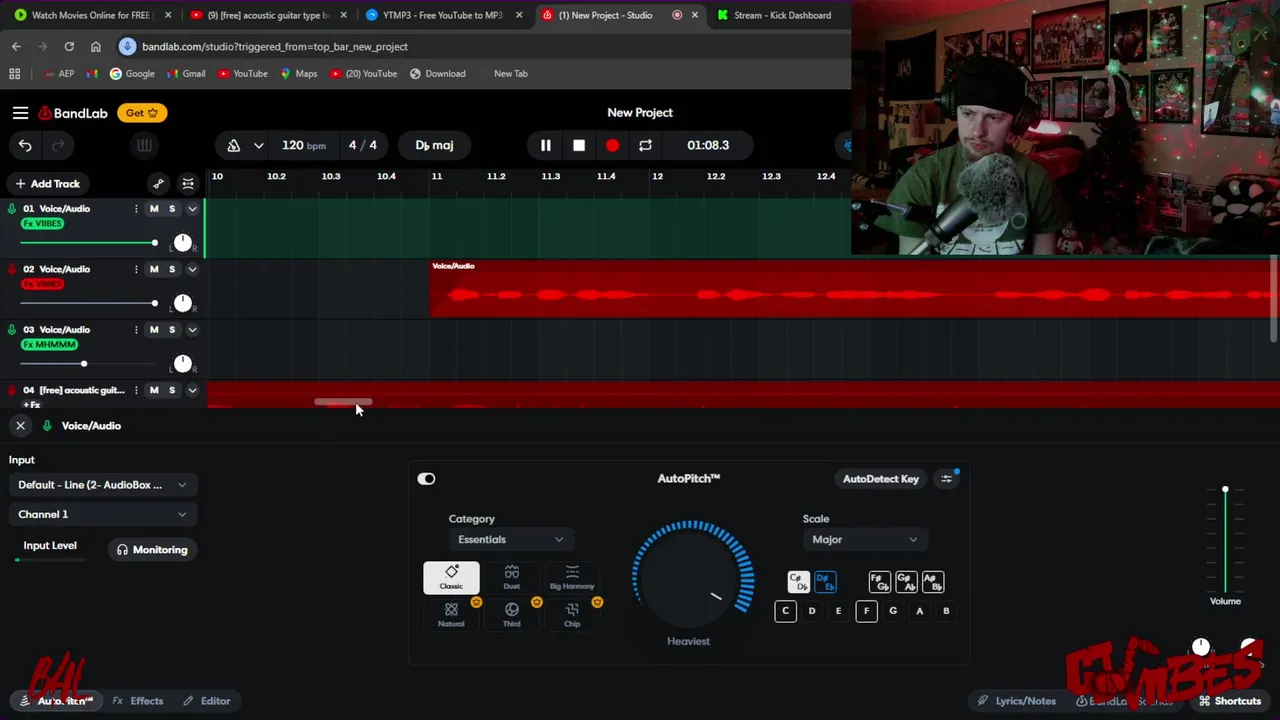Solo track 01 Voice/Audio

(172, 209)
